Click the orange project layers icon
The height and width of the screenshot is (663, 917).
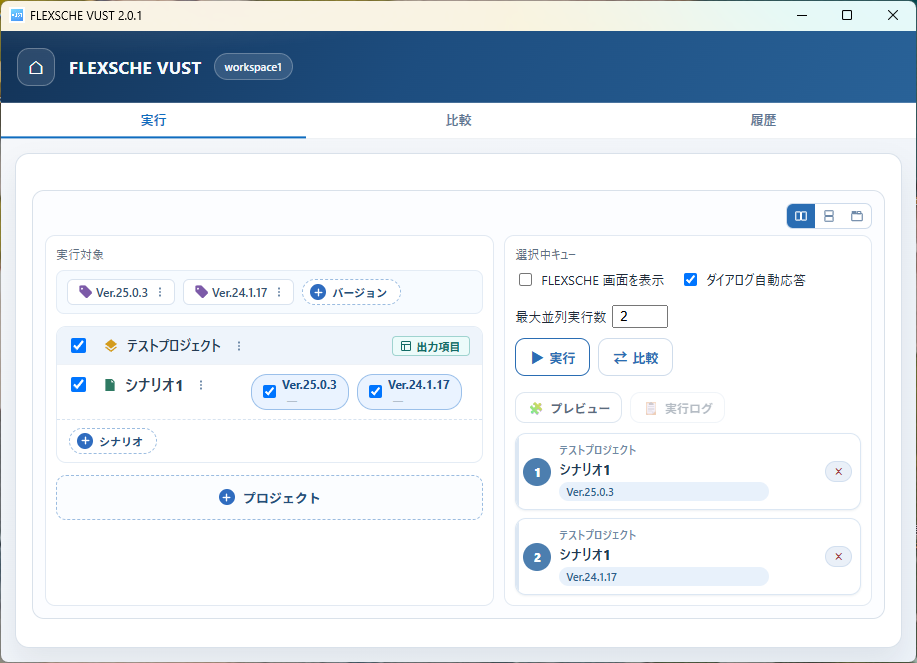[111, 346]
